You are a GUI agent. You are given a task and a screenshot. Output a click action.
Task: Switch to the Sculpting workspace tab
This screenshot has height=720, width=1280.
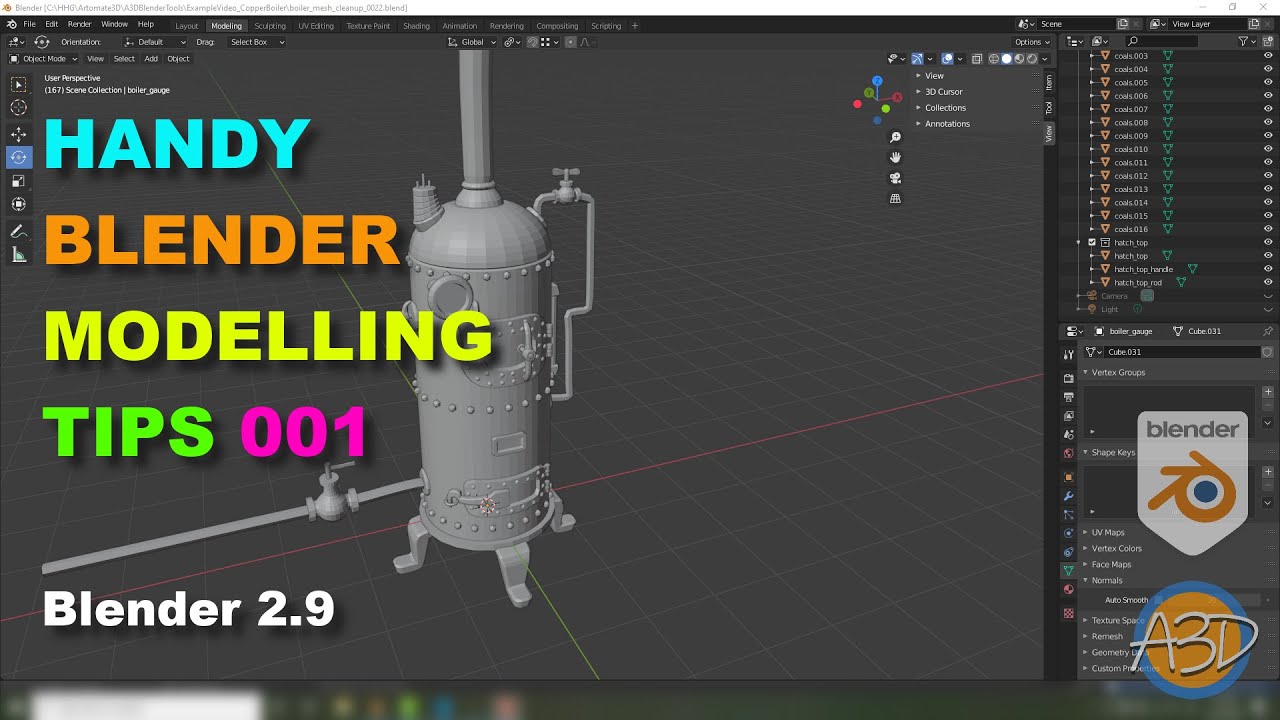tap(270, 26)
